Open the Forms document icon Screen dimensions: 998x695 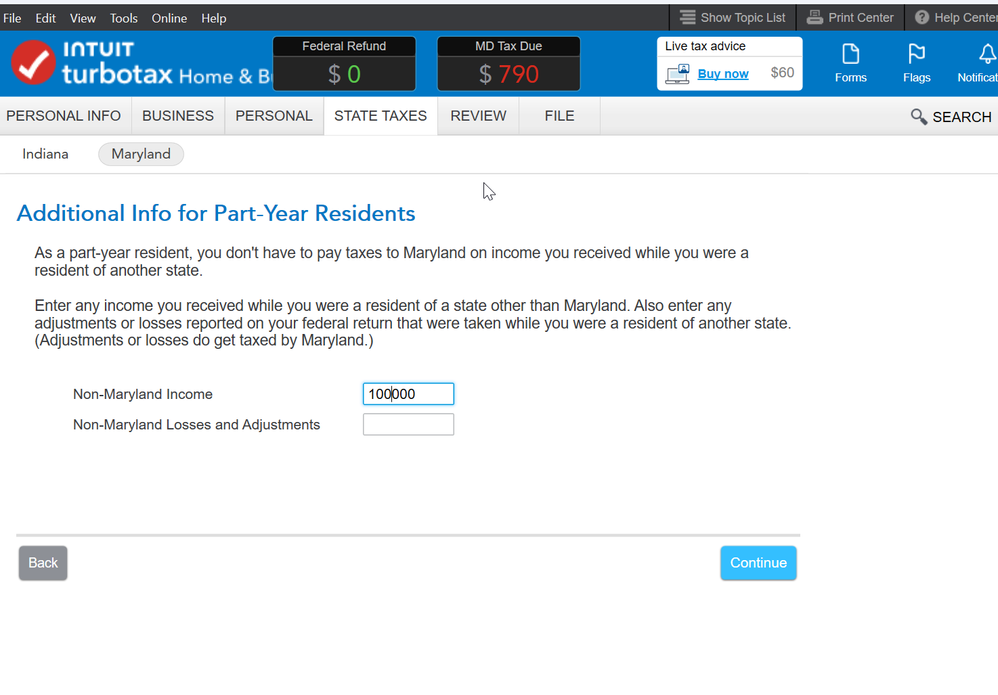850,55
